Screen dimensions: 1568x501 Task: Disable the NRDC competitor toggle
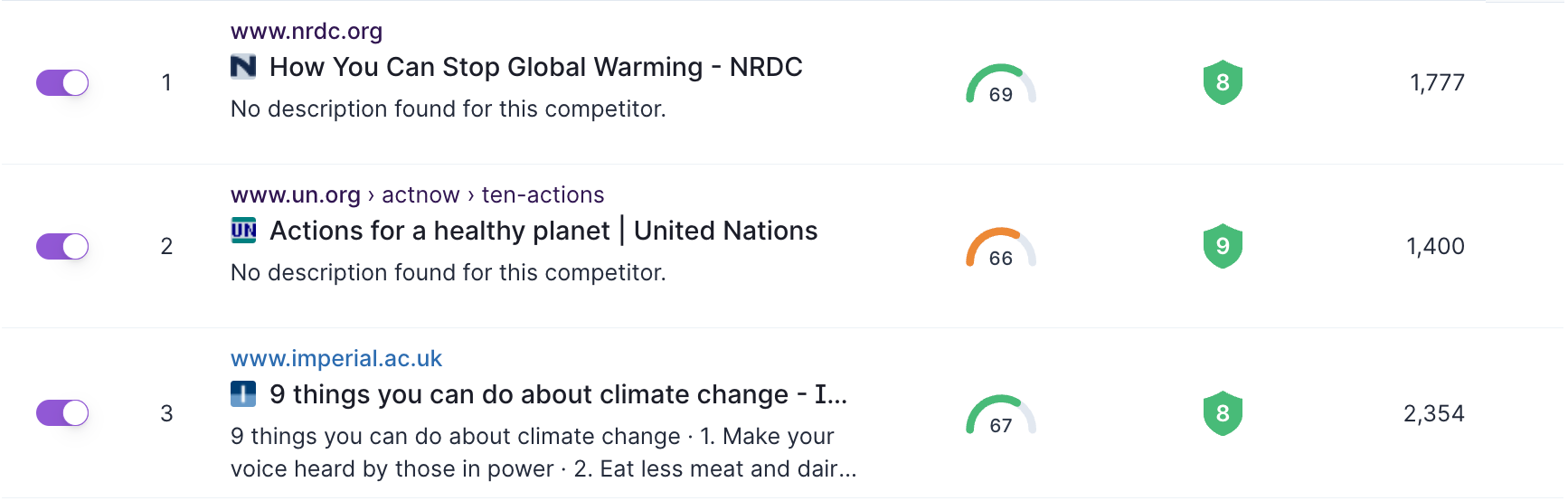tap(62, 83)
